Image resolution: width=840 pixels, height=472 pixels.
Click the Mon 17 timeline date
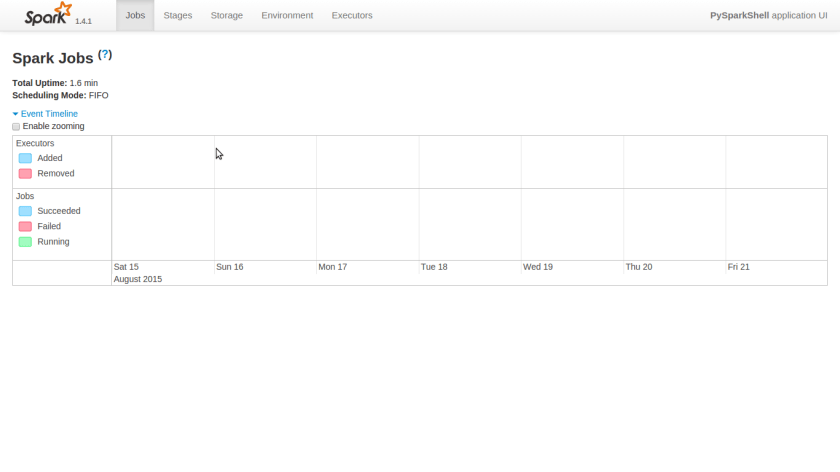point(332,267)
